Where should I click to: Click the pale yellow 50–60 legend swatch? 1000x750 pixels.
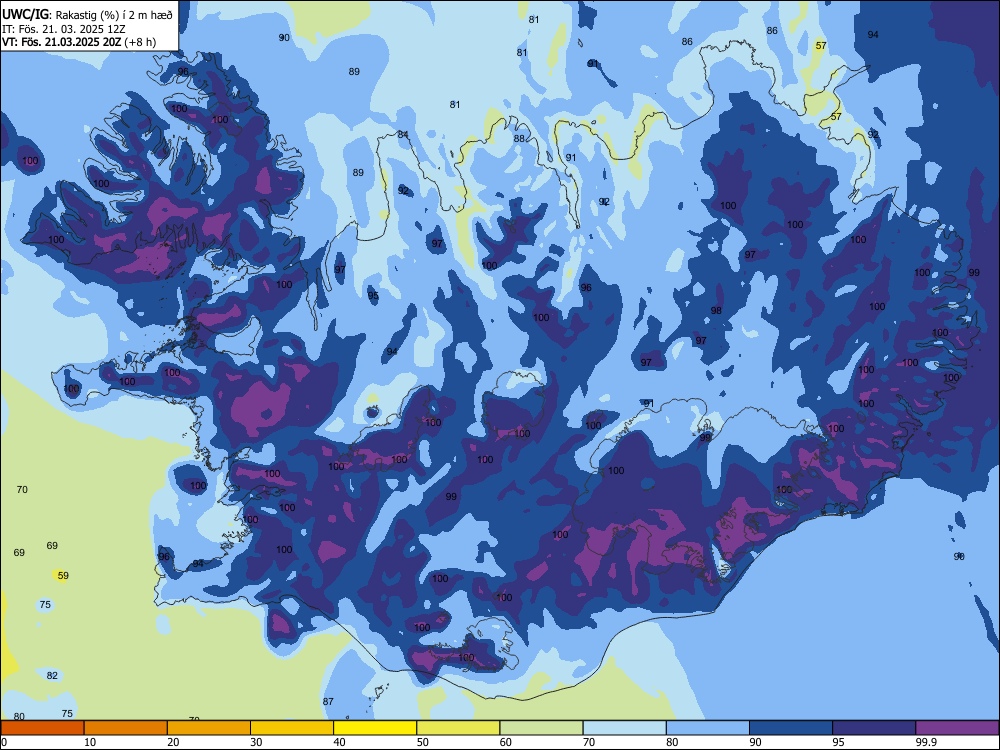(458, 728)
